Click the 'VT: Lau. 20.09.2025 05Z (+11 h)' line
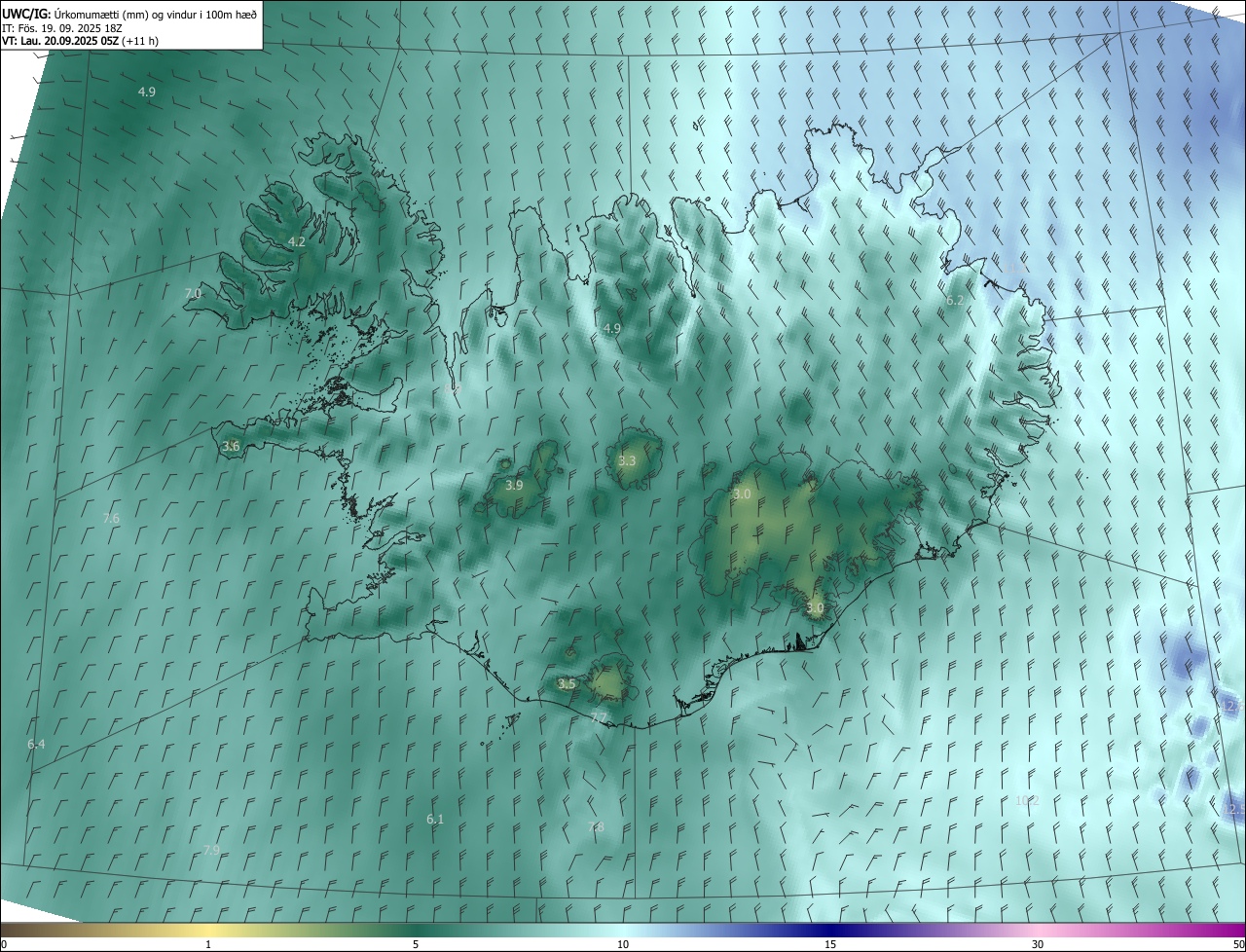Viewport: 1246px width, 952px height. coord(80,41)
